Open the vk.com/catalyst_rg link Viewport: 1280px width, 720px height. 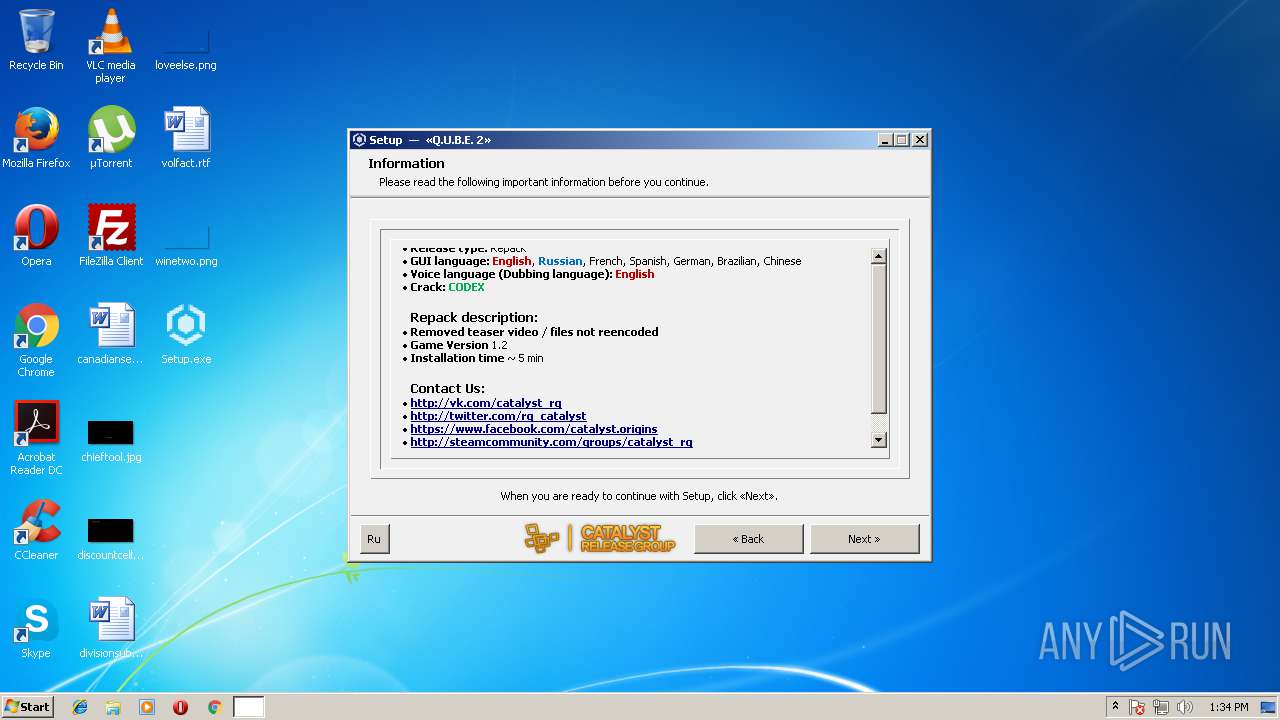point(486,403)
